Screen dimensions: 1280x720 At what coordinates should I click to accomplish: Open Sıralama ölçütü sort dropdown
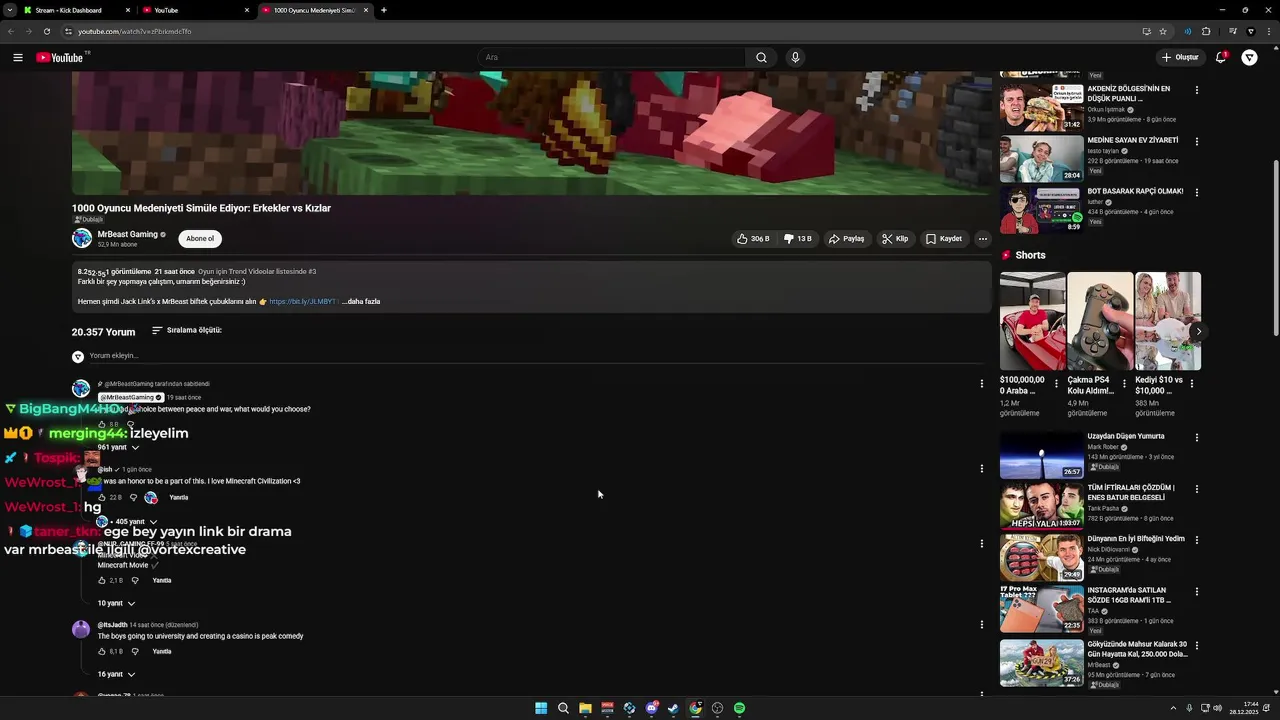(187, 330)
